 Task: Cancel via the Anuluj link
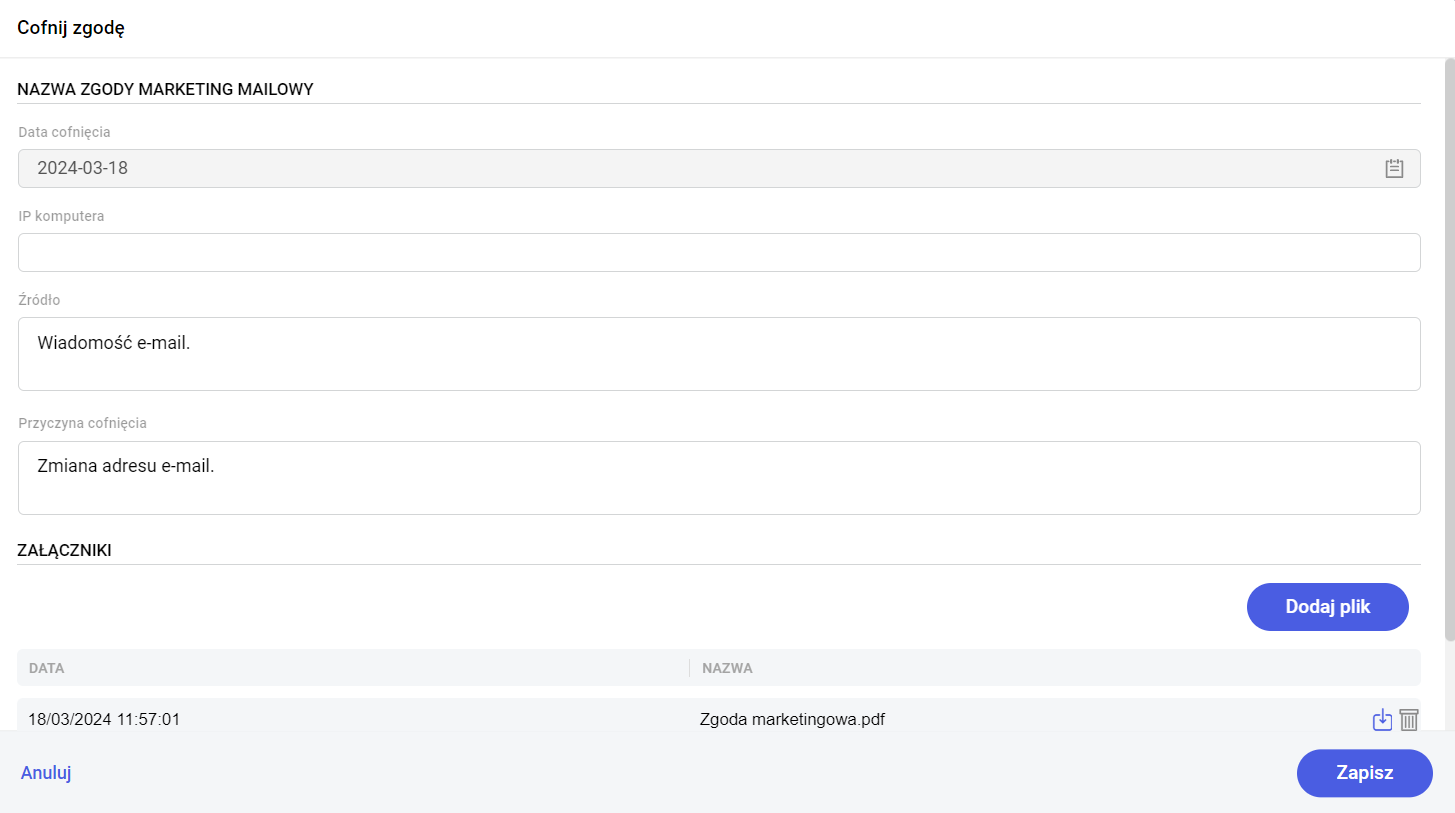click(x=46, y=773)
